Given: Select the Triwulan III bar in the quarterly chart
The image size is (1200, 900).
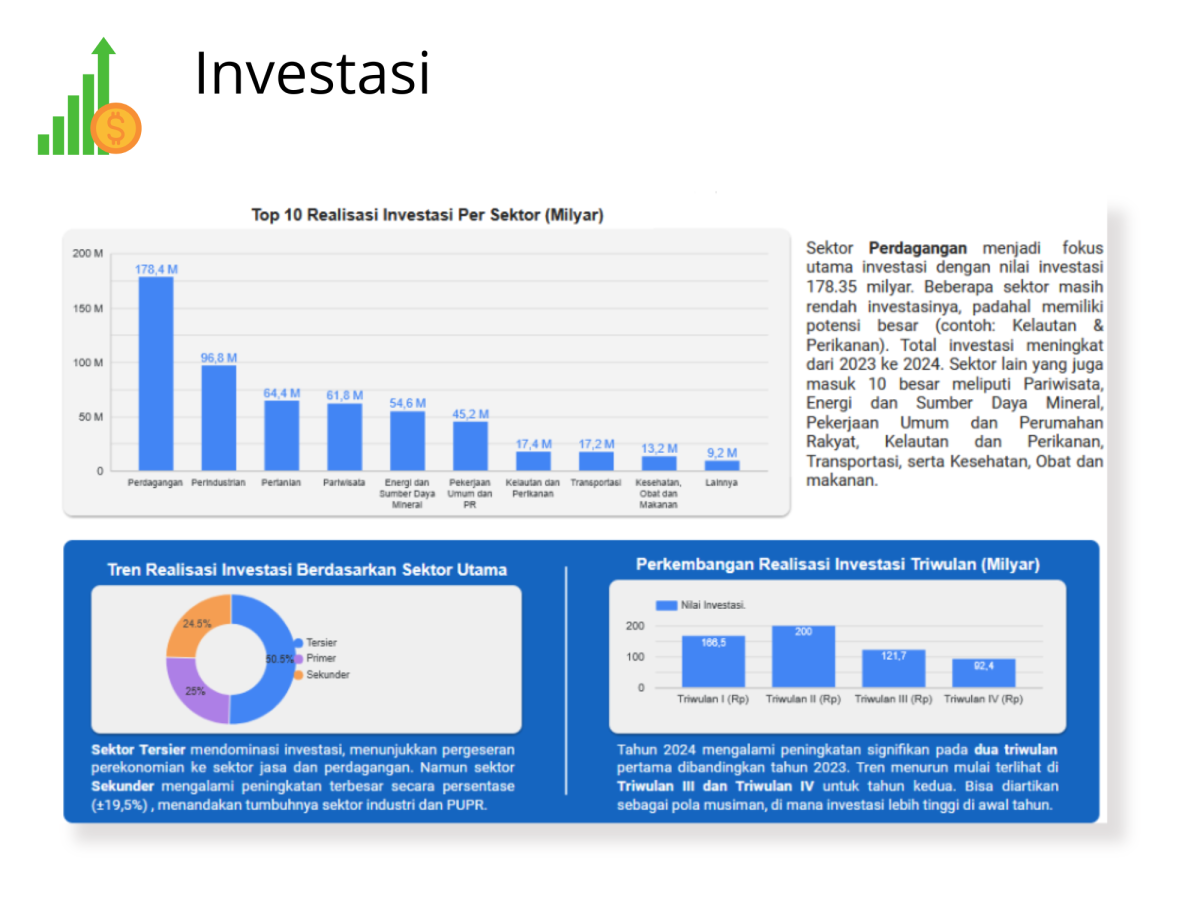Looking at the screenshot, I should pos(893,669).
